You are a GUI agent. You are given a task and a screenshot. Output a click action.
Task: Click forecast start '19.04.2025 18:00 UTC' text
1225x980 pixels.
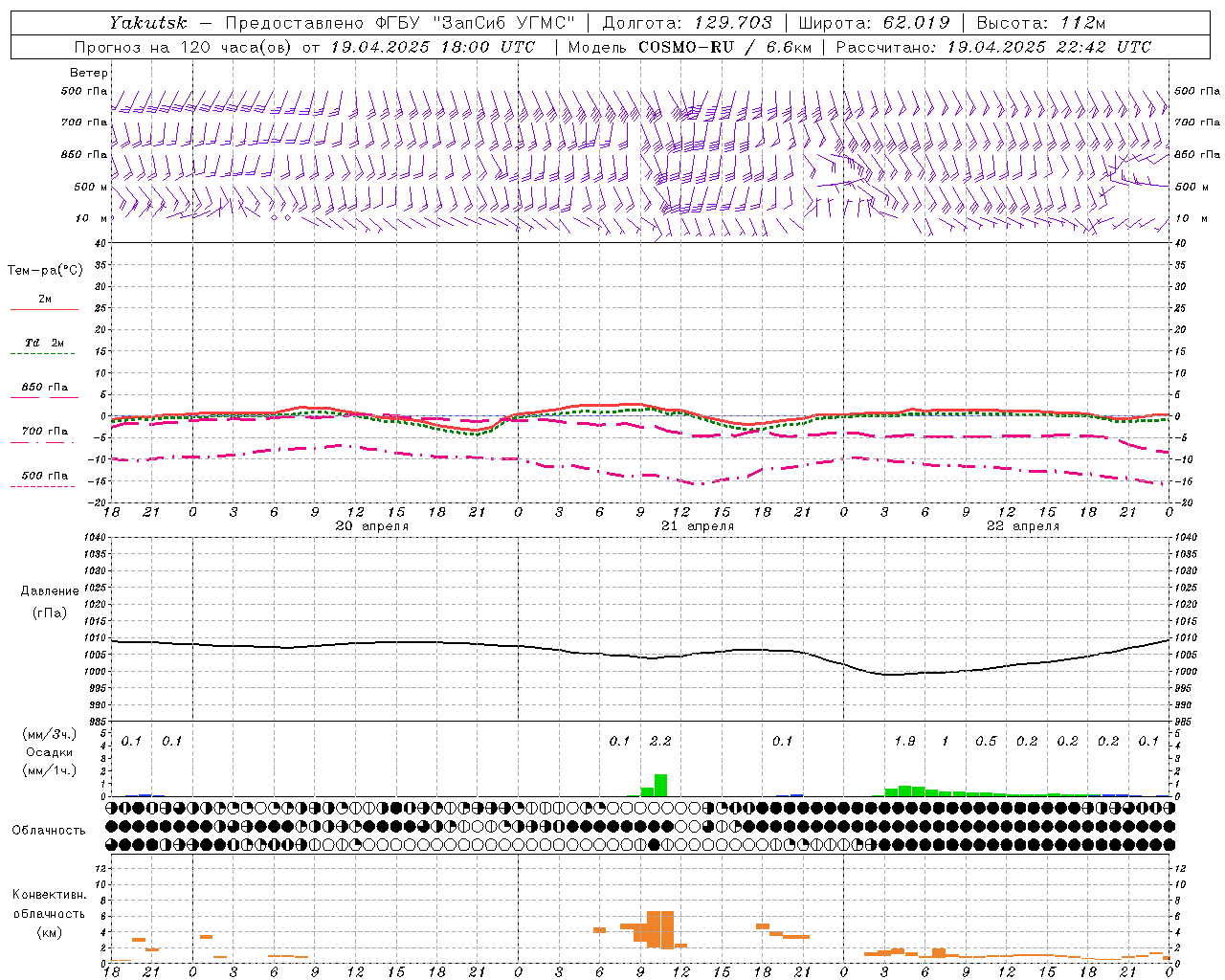click(434, 47)
